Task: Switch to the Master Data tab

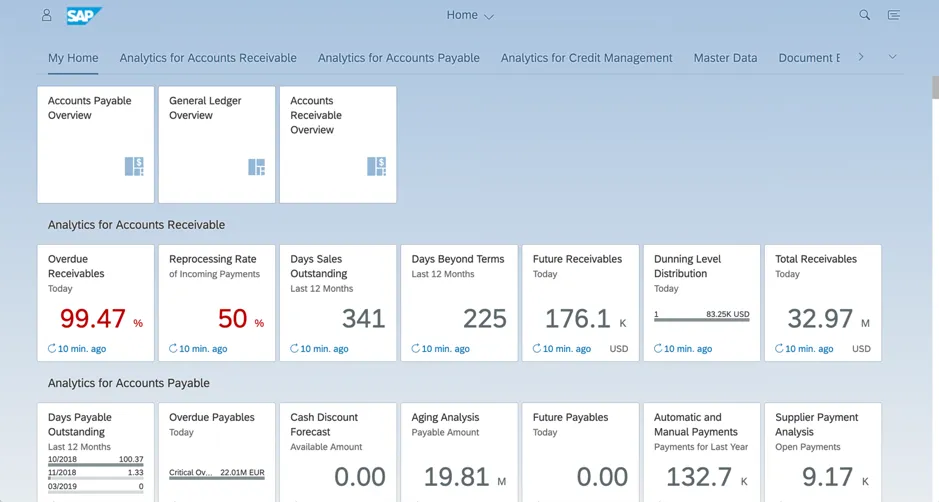Action: 725,58
